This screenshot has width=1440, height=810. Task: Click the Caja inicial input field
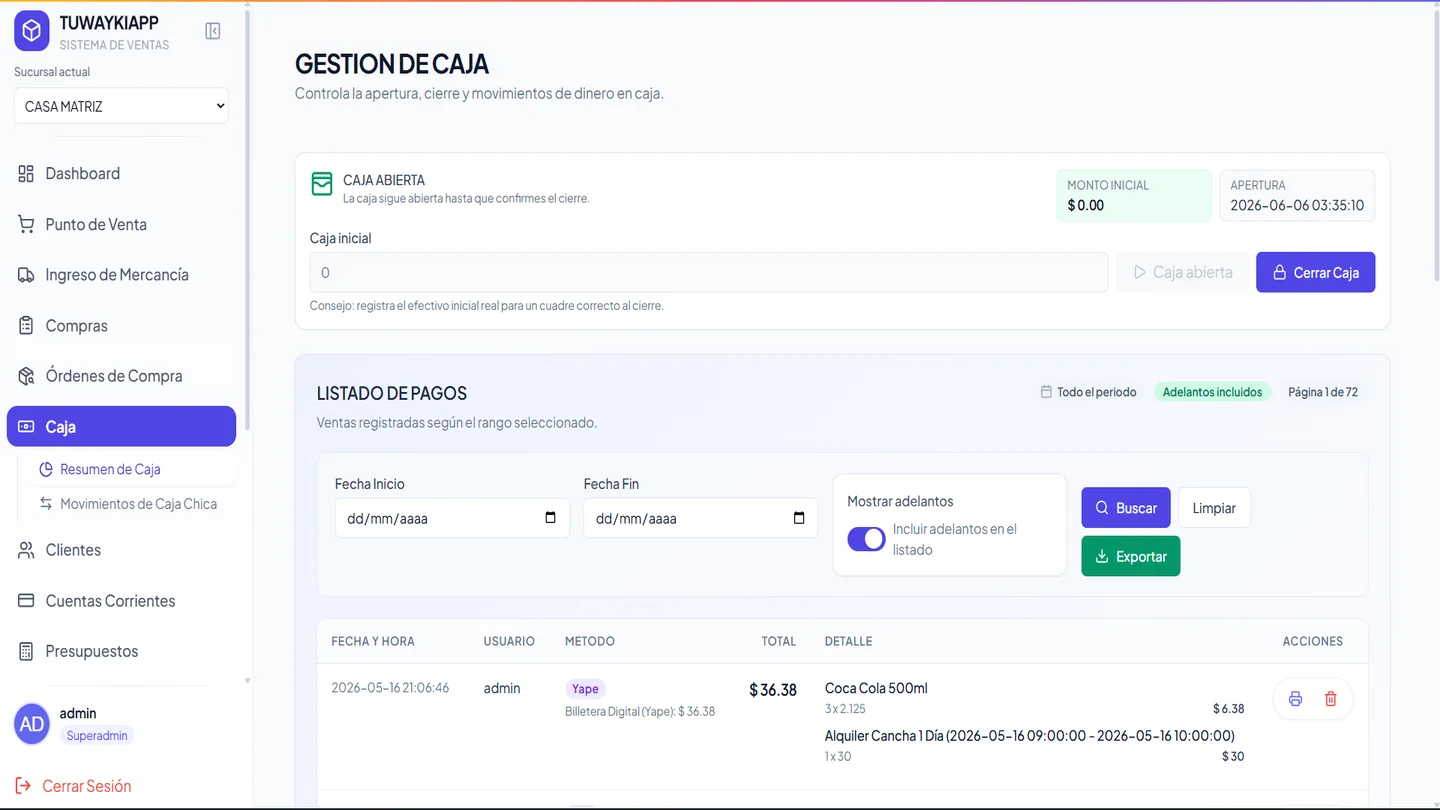709,272
